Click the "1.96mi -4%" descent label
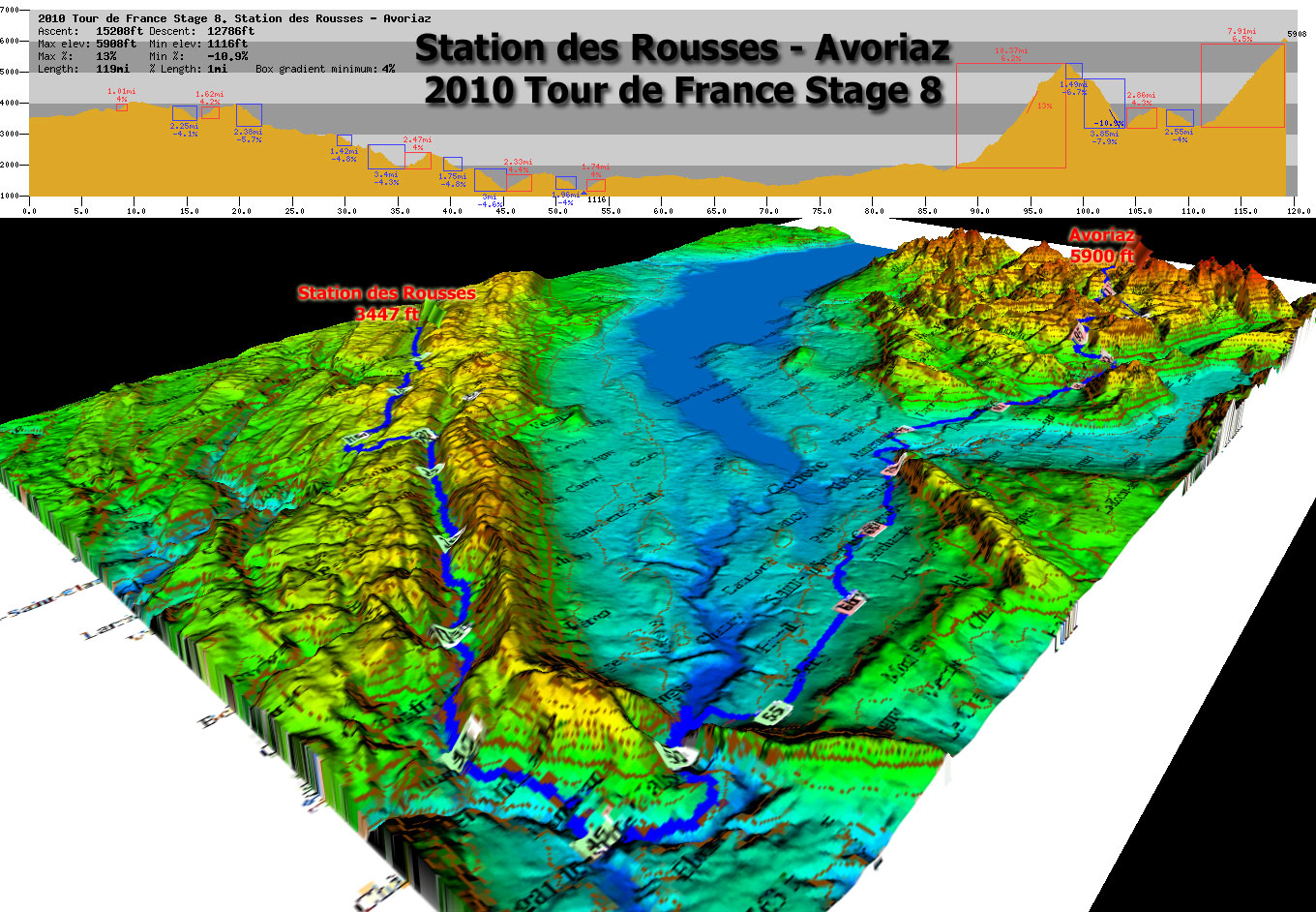The image size is (1316, 912). click(566, 198)
